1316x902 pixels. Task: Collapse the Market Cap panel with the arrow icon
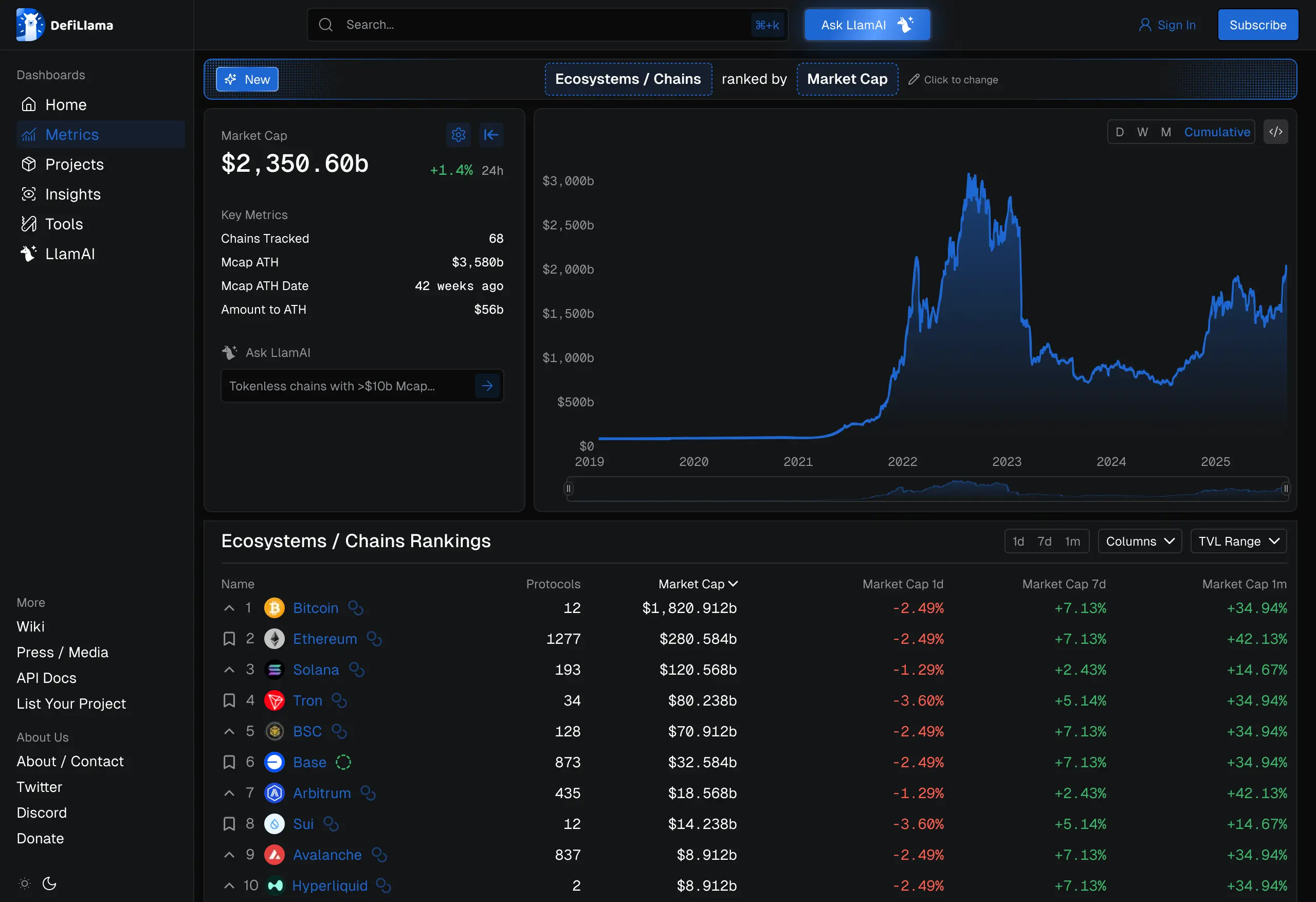(491, 135)
